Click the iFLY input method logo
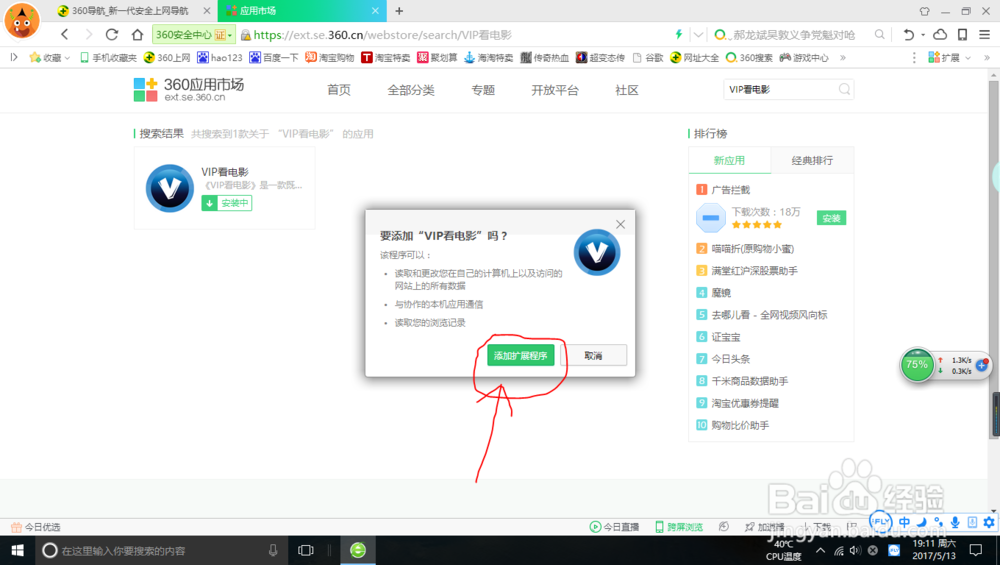 (880, 522)
